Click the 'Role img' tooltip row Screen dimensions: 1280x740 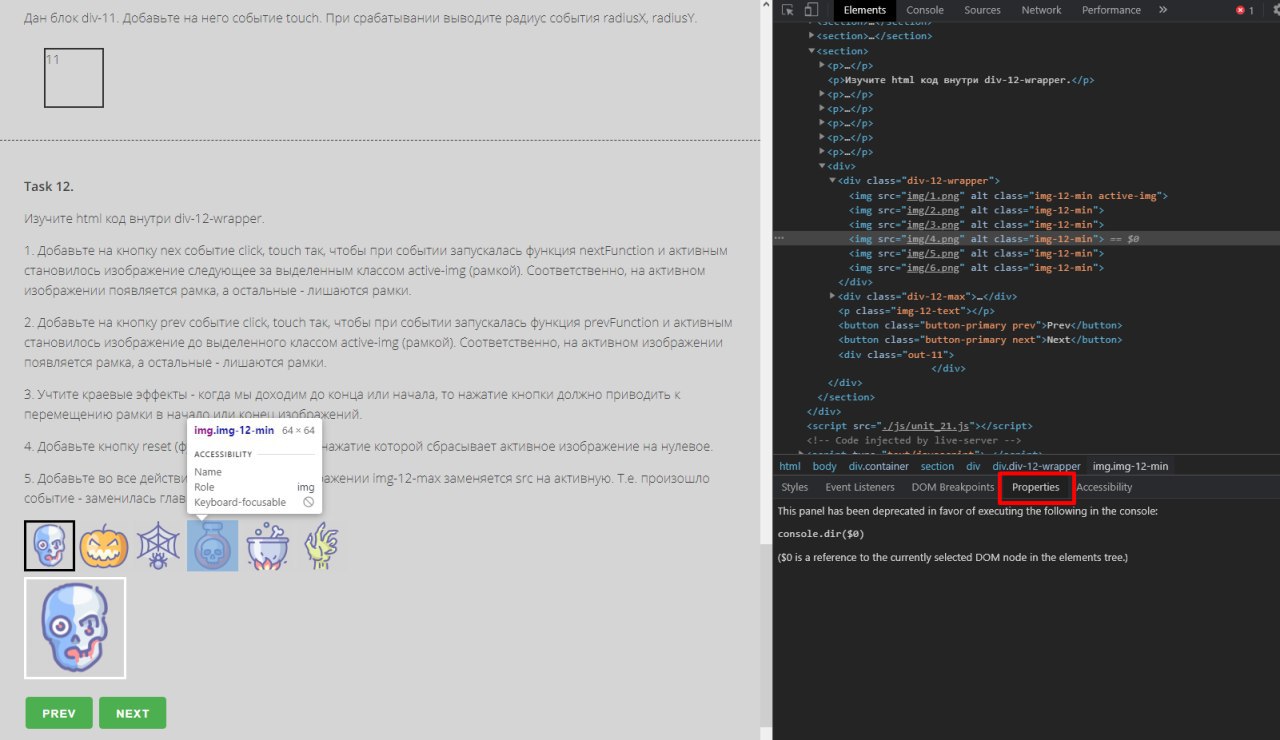click(254, 487)
